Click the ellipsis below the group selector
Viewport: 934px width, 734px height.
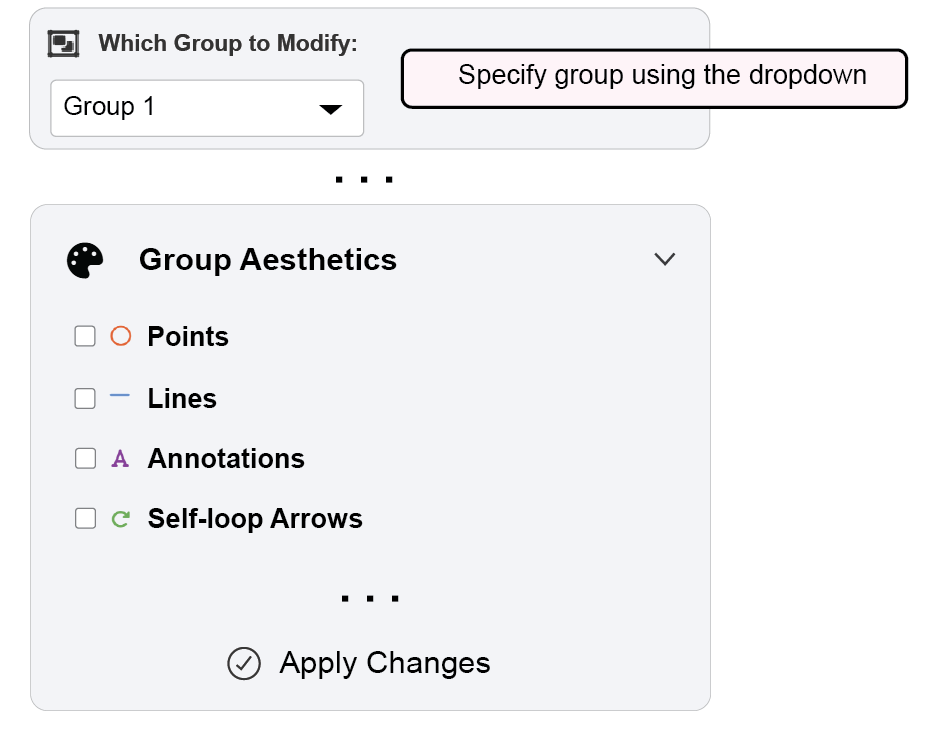[x=364, y=180]
